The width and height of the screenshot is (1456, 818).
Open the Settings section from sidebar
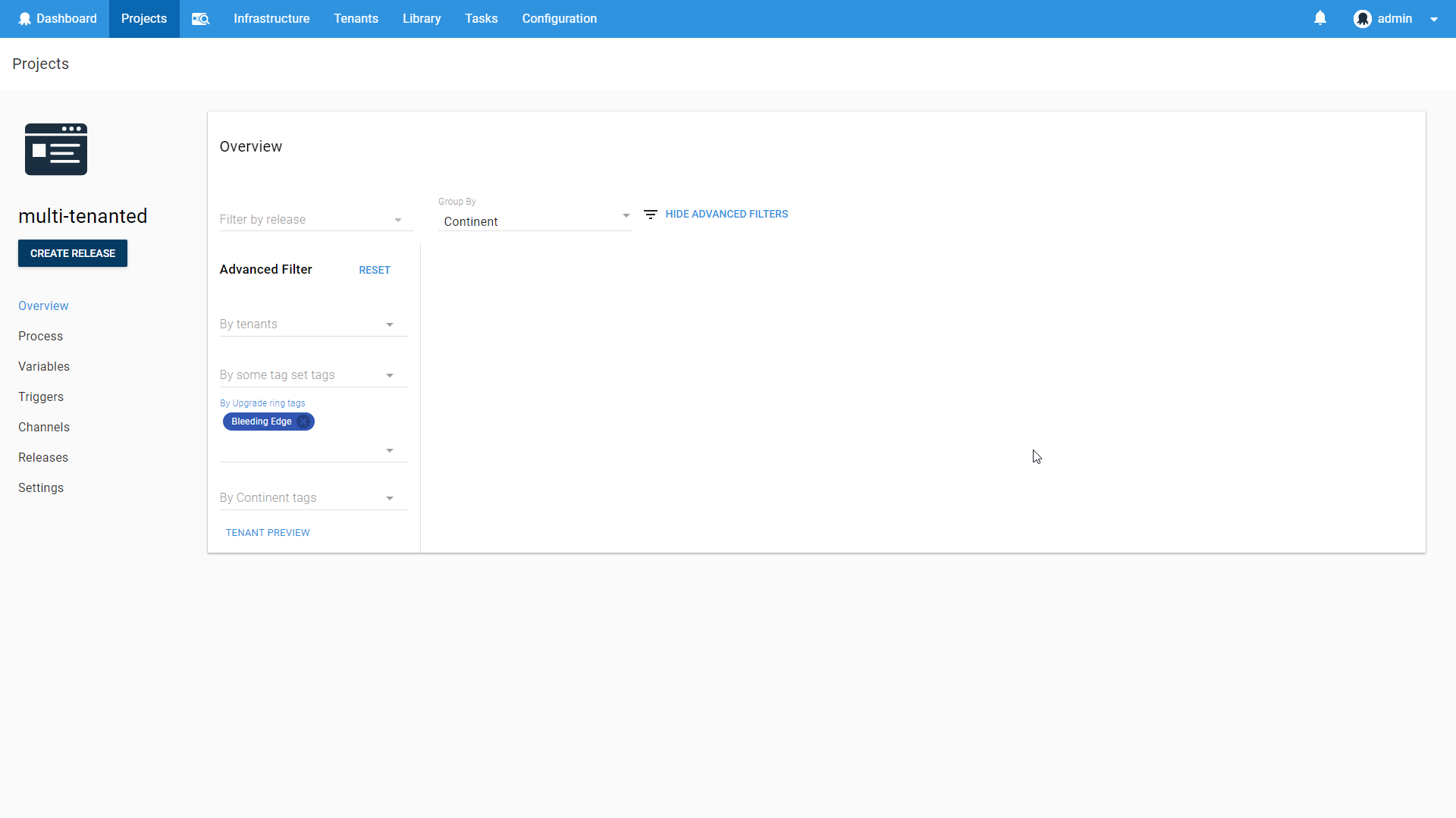click(x=40, y=487)
